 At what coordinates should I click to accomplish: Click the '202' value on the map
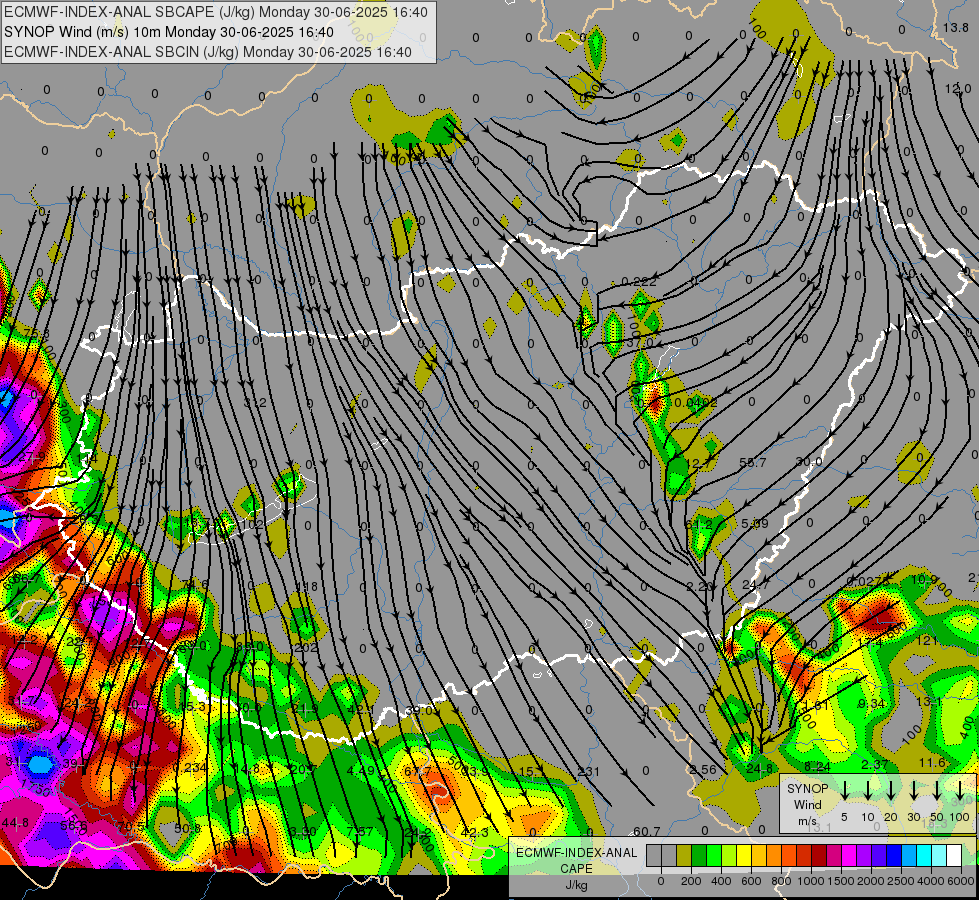tap(306, 648)
